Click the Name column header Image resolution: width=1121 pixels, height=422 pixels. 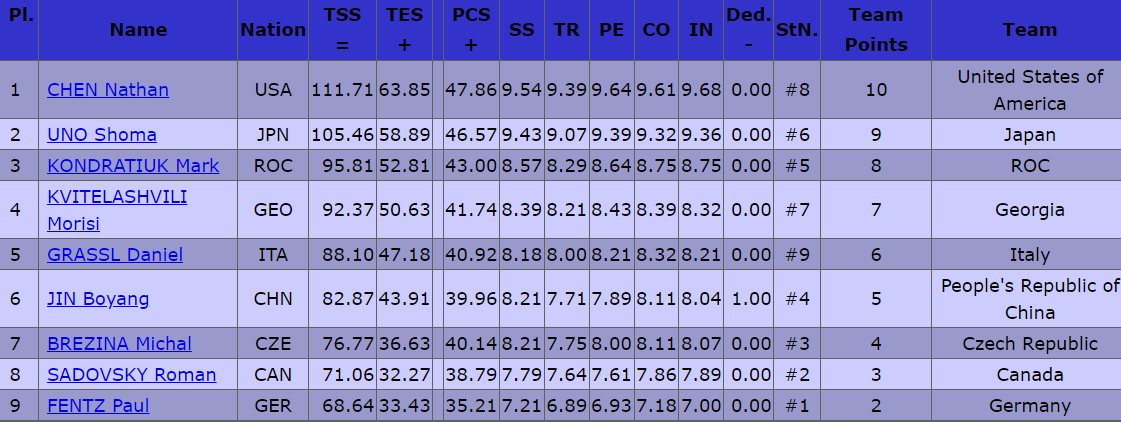[138, 30]
